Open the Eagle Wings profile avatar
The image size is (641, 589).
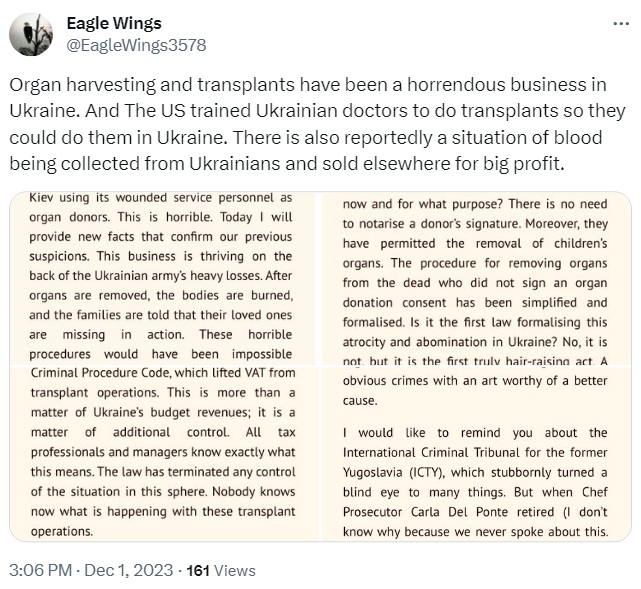pyautogui.click(x=31, y=34)
